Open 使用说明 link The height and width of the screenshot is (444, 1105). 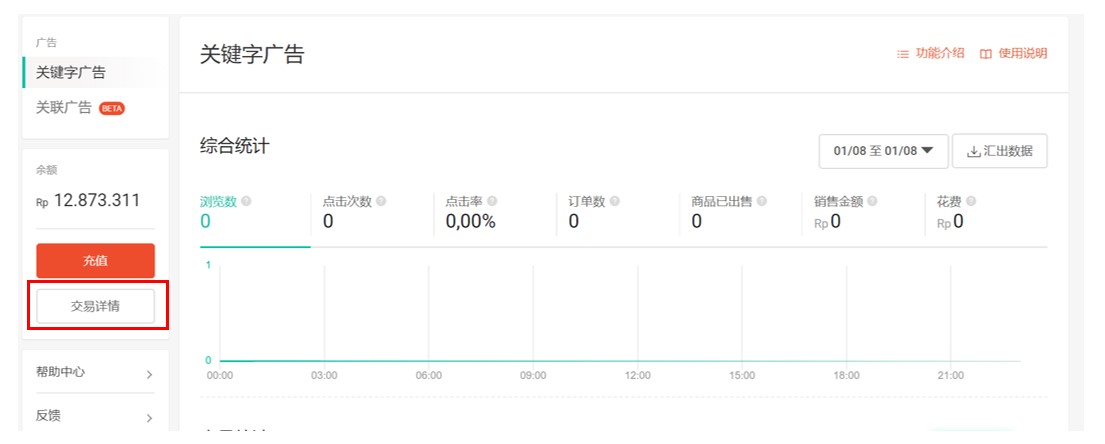[1023, 54]
